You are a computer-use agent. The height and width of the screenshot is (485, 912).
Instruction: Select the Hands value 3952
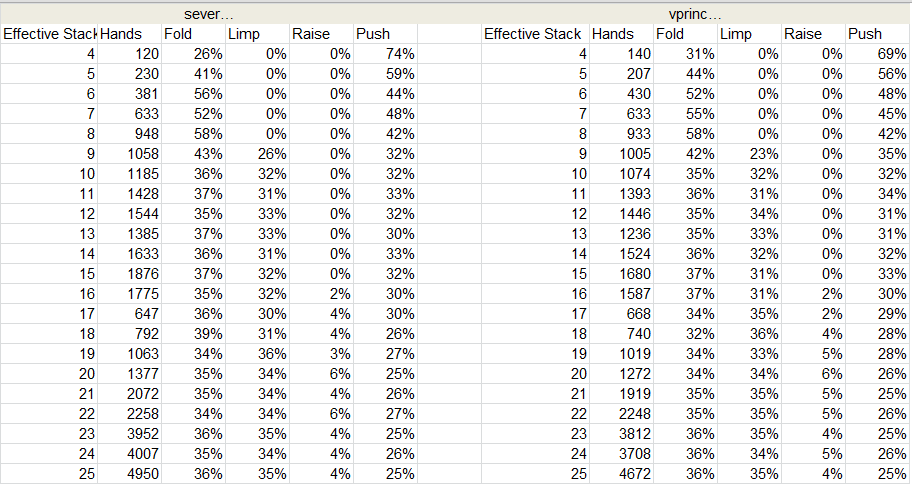pos(131,433)
